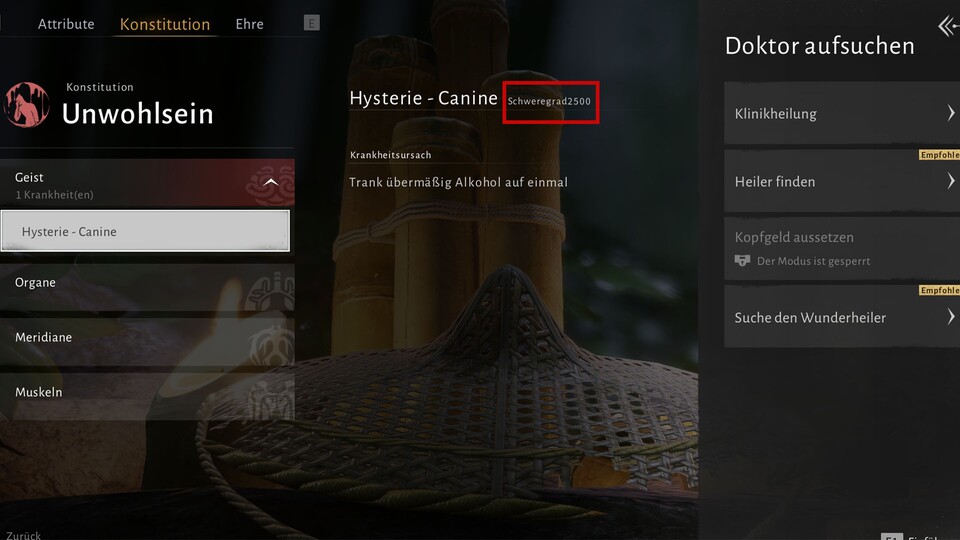Viewport: 960px width, 540px height.
Task: Click the Konstitution character avatar icon
Action: click(27, 104)
